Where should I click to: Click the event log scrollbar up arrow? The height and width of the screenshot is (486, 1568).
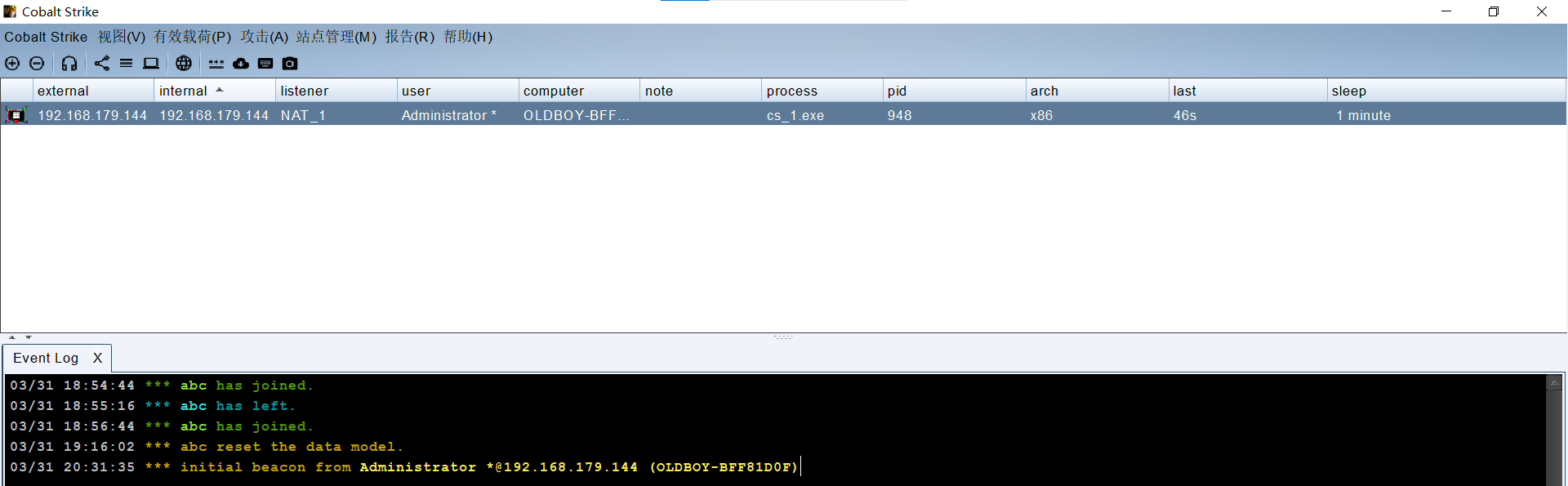1554,382
